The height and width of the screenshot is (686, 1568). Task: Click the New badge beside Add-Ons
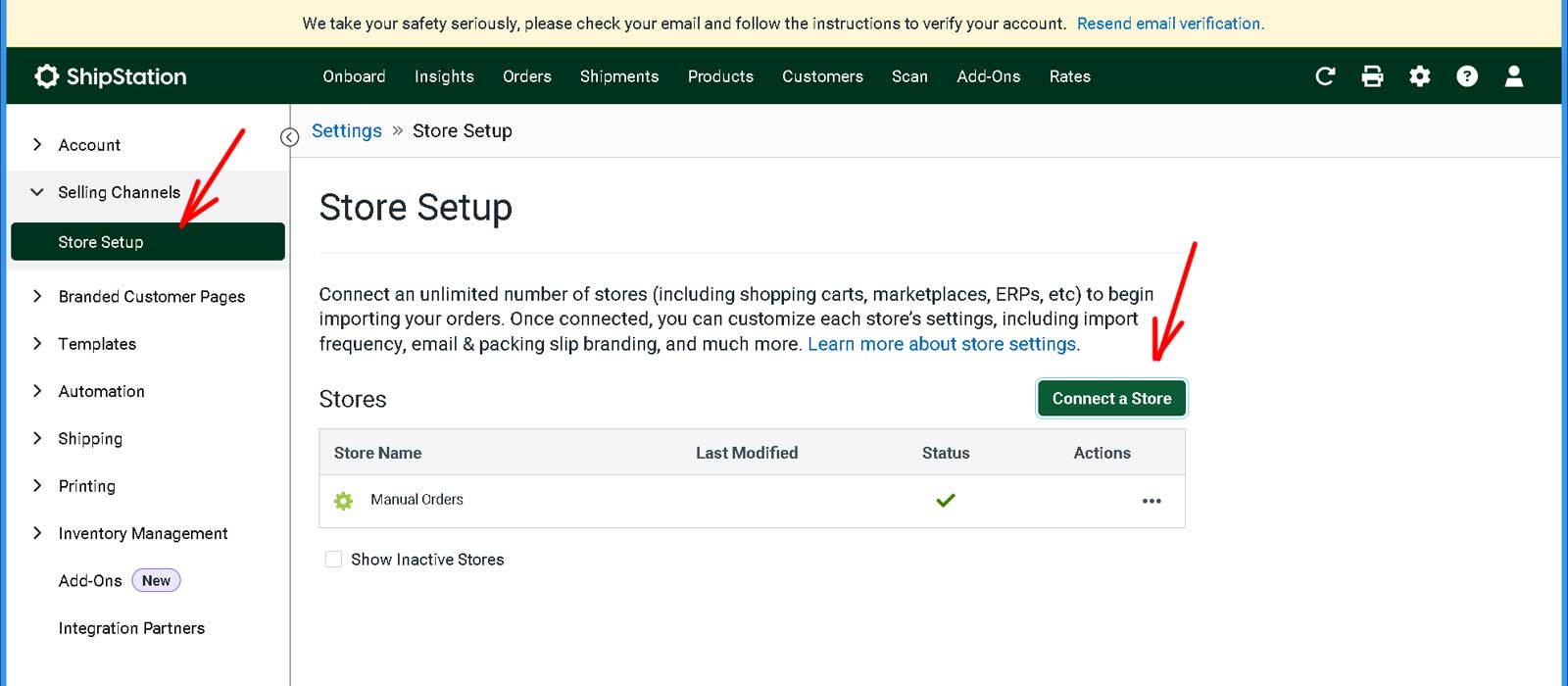[156, 581]
